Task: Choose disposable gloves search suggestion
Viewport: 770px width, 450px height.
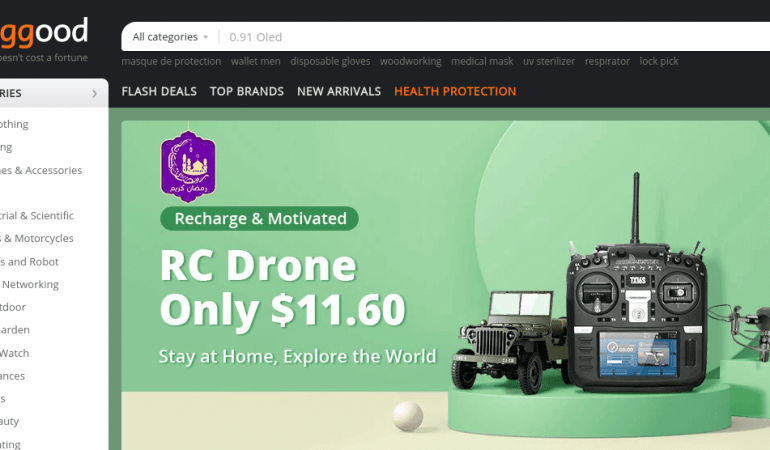Action: [x=330, y=61]
